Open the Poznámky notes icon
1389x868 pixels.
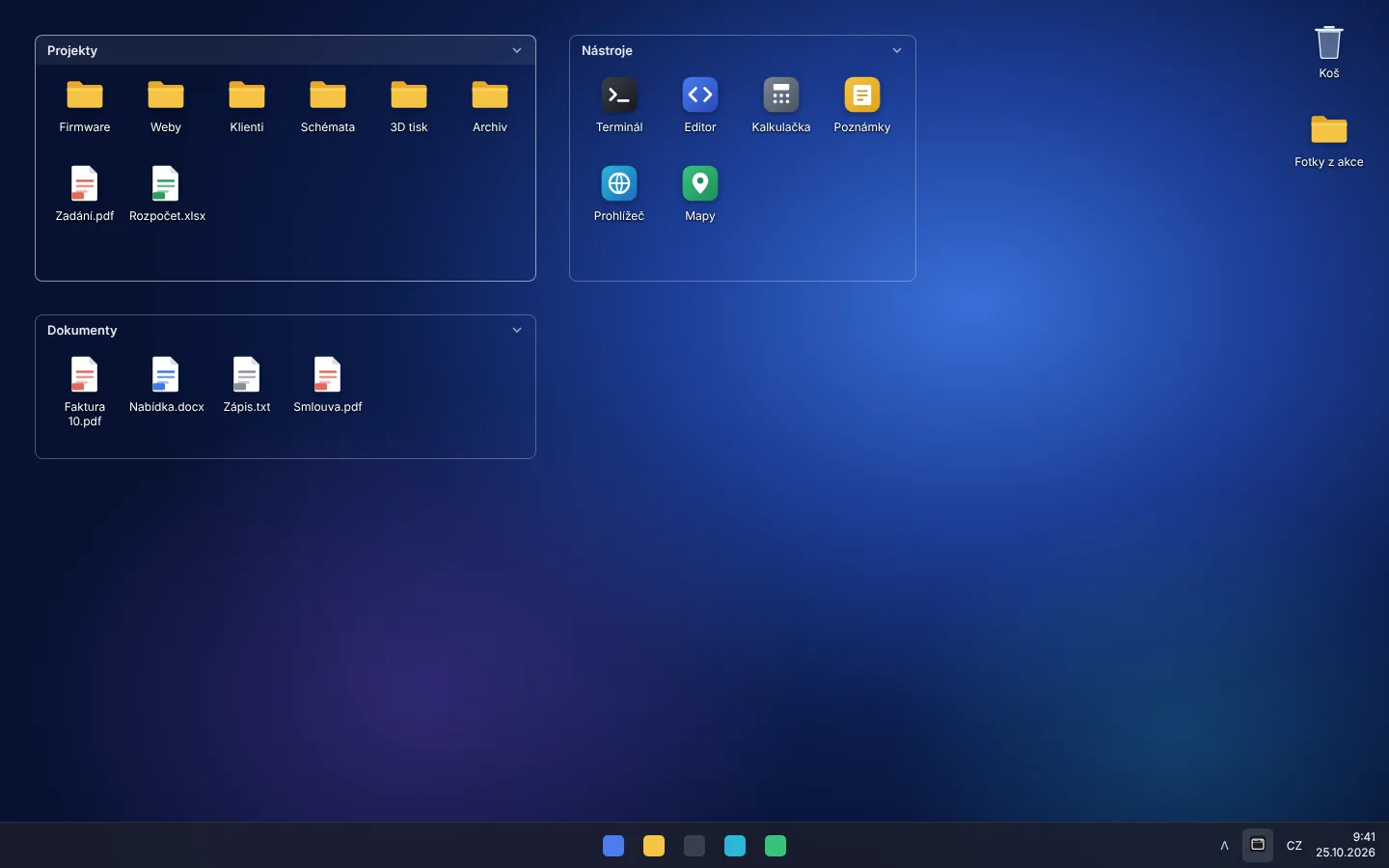862,95
